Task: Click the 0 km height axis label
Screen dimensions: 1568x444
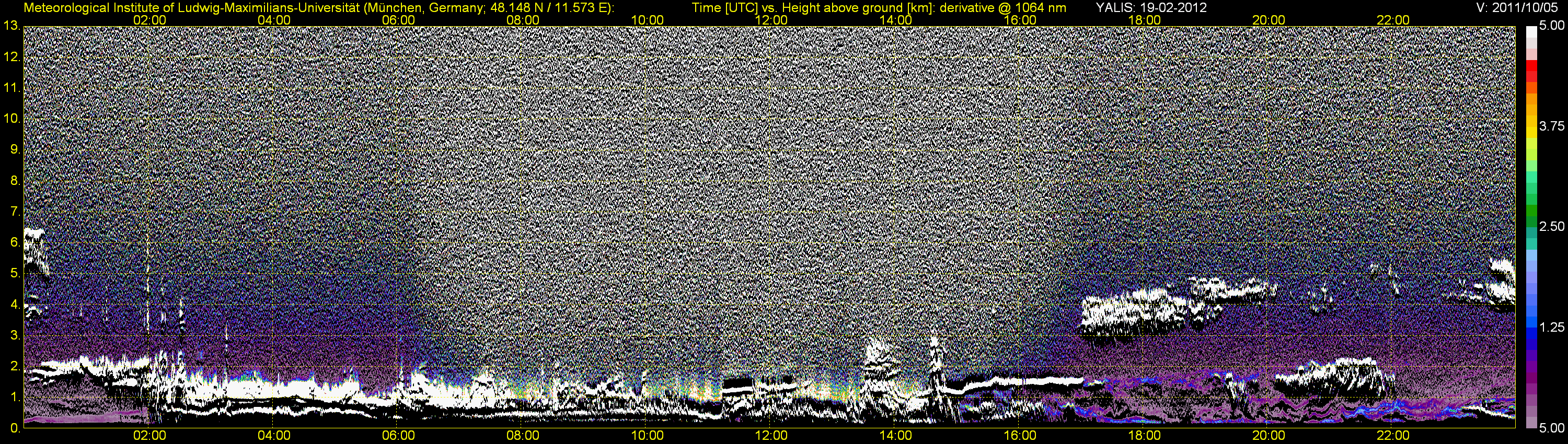Action: [x=15, y=428]
